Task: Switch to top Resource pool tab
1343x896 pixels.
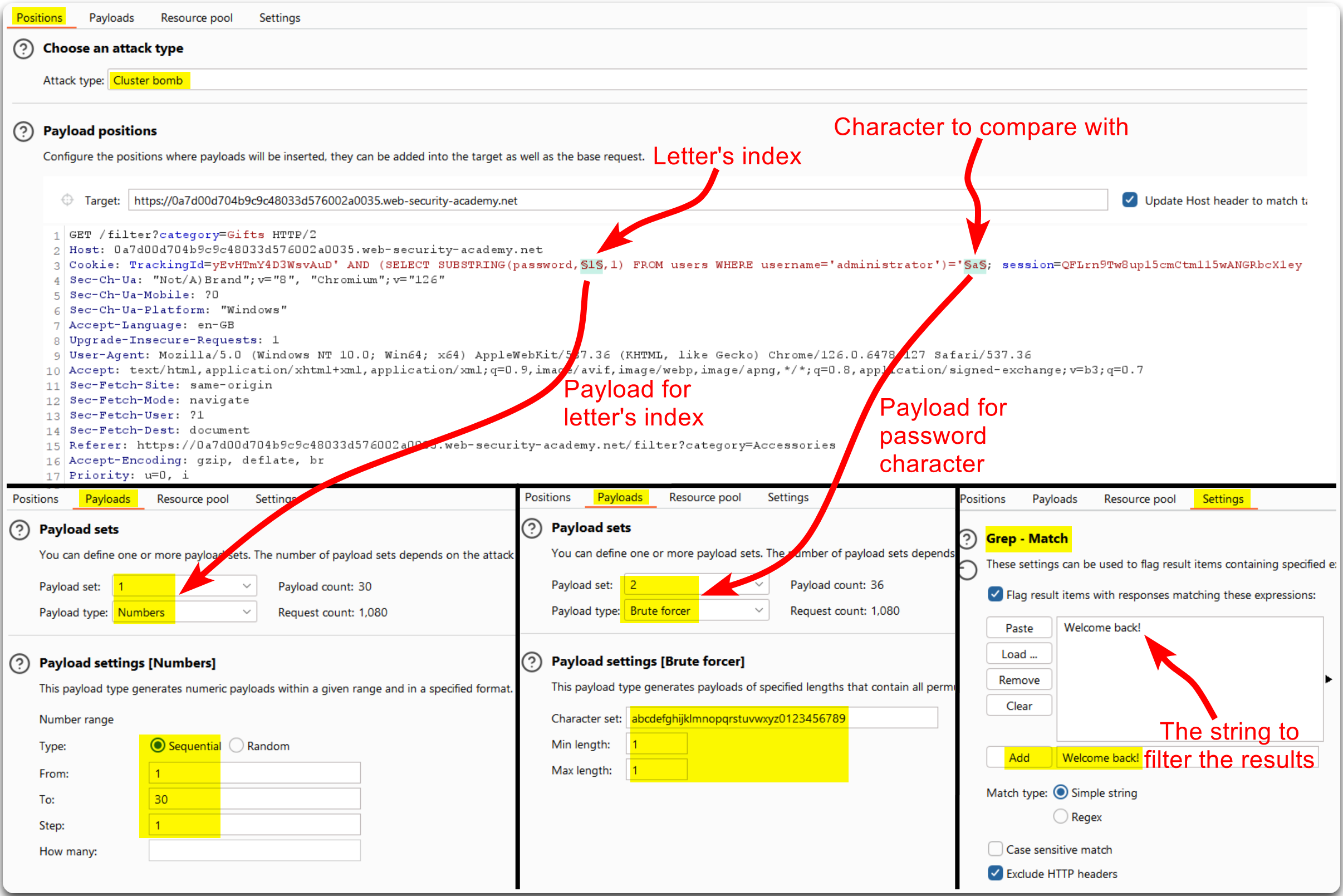Action: (x=197, y=18)
